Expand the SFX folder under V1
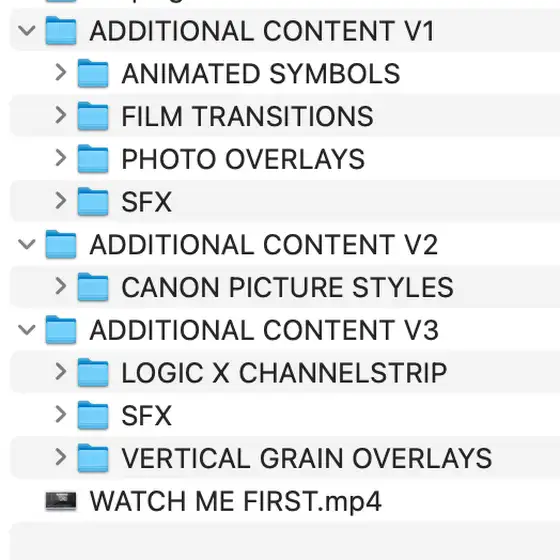 61,201
